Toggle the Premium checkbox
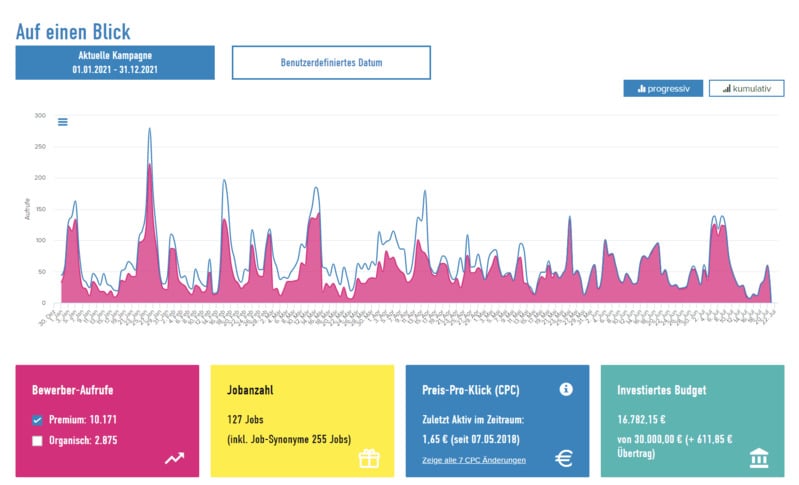Viewport: 799px width, 485px height. (37, 420)
